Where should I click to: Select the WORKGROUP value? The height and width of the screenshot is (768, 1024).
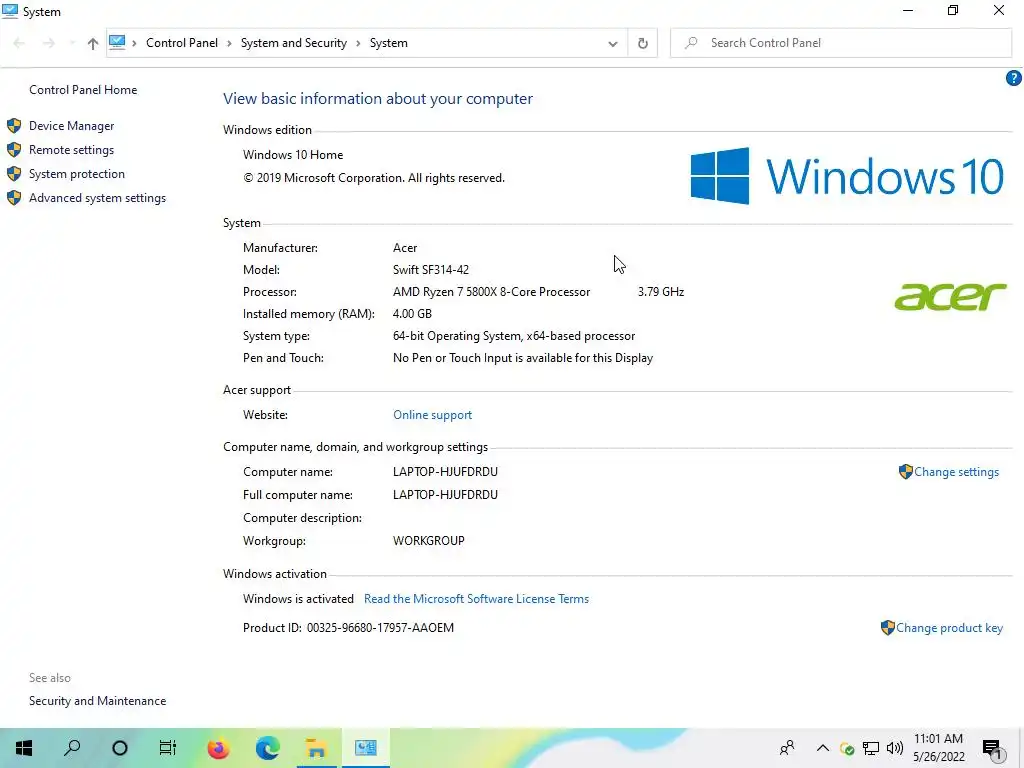pyautogui.click(x=428, y=541)
